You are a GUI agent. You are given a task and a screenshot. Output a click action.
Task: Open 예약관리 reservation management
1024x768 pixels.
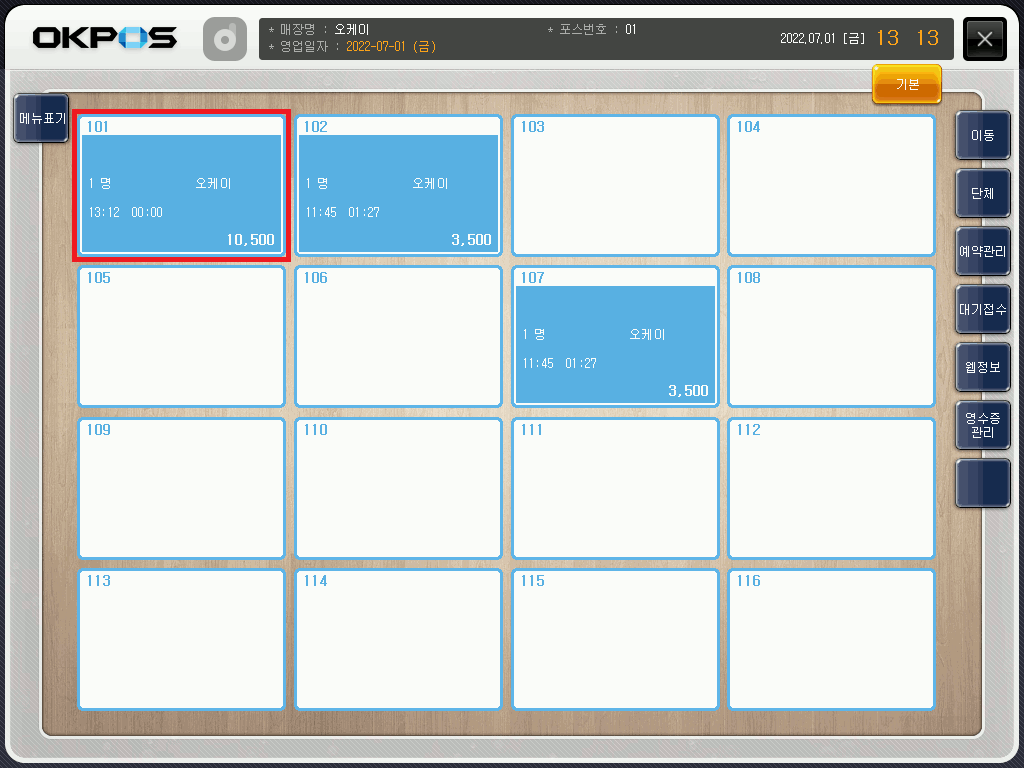(x=982, y=251)
